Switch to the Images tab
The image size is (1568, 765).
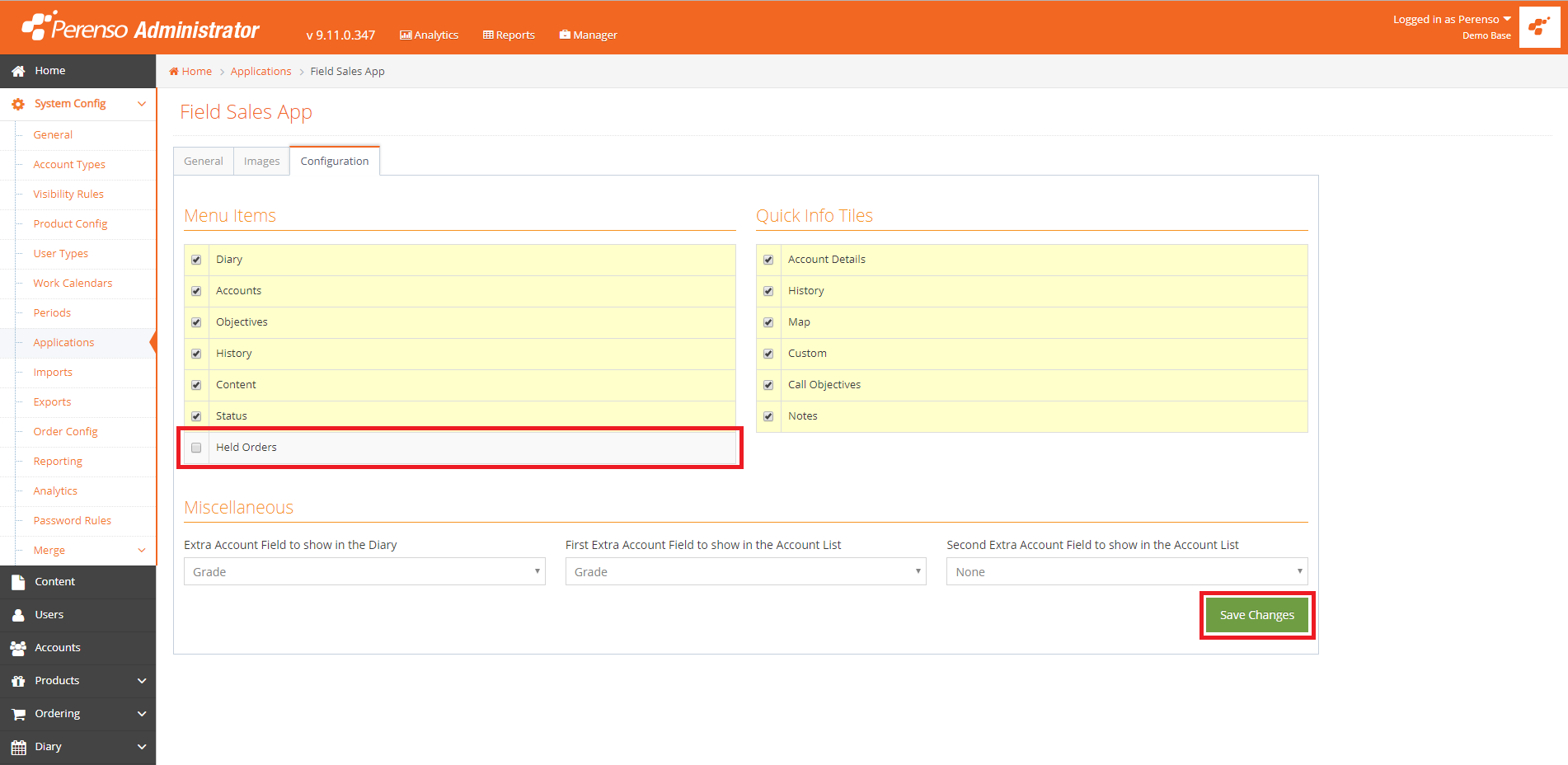pyautogui.click(x=262, y=161)
